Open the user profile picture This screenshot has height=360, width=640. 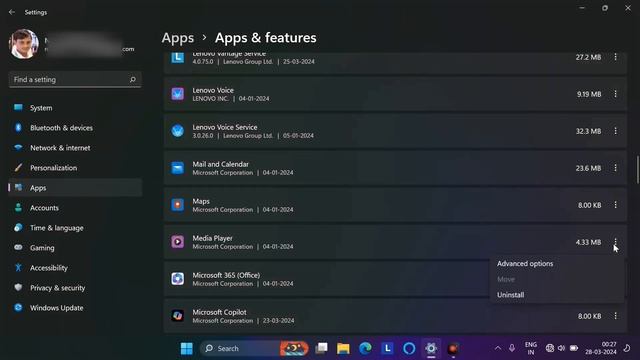[x=24, y=44]
